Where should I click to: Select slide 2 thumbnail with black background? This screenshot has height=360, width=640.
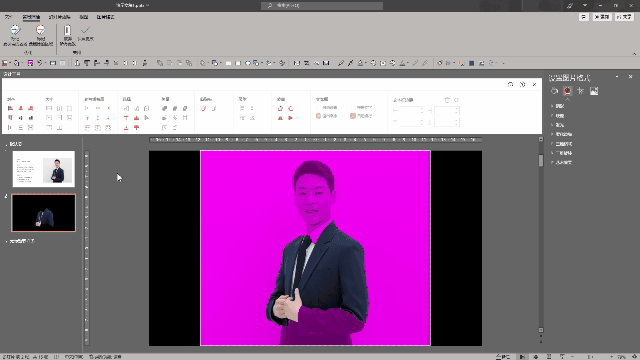pos(44,213)
